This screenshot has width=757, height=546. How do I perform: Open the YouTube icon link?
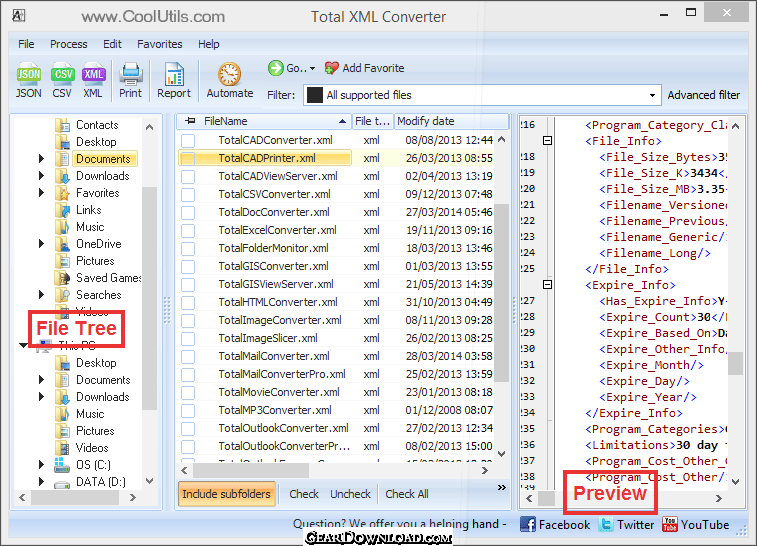(x=670, y=524)
